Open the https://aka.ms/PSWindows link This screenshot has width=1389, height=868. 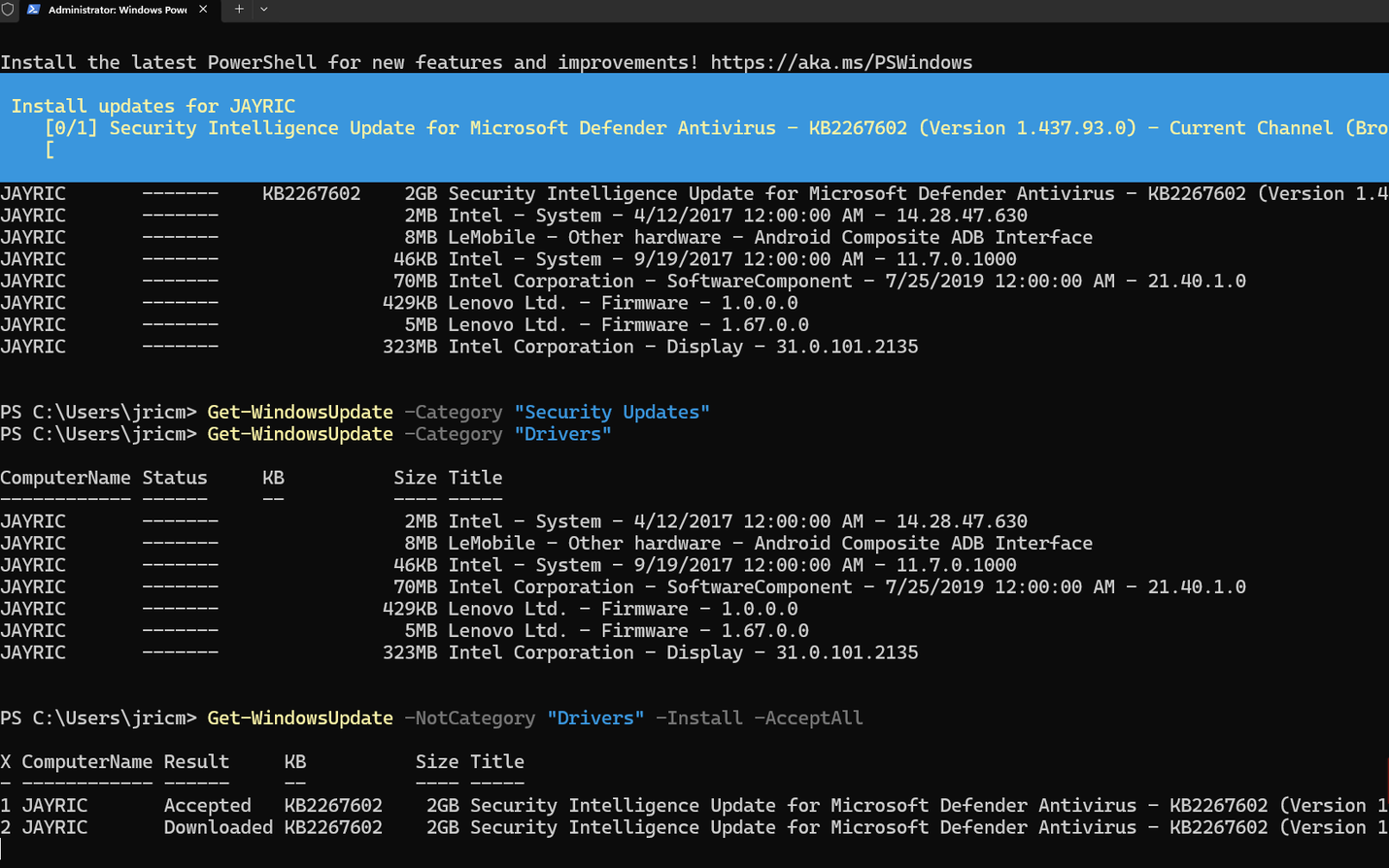(x=840, y=62)
